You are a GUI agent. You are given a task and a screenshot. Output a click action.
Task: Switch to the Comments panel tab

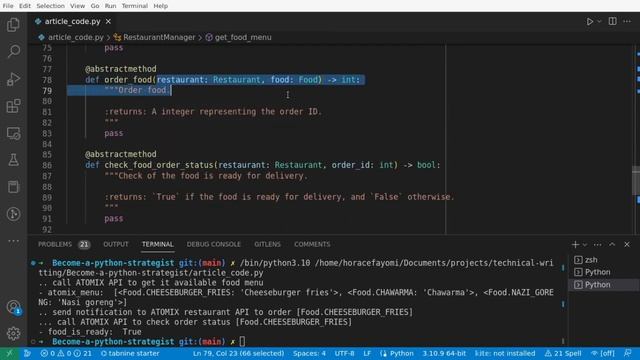click(312, 244)
